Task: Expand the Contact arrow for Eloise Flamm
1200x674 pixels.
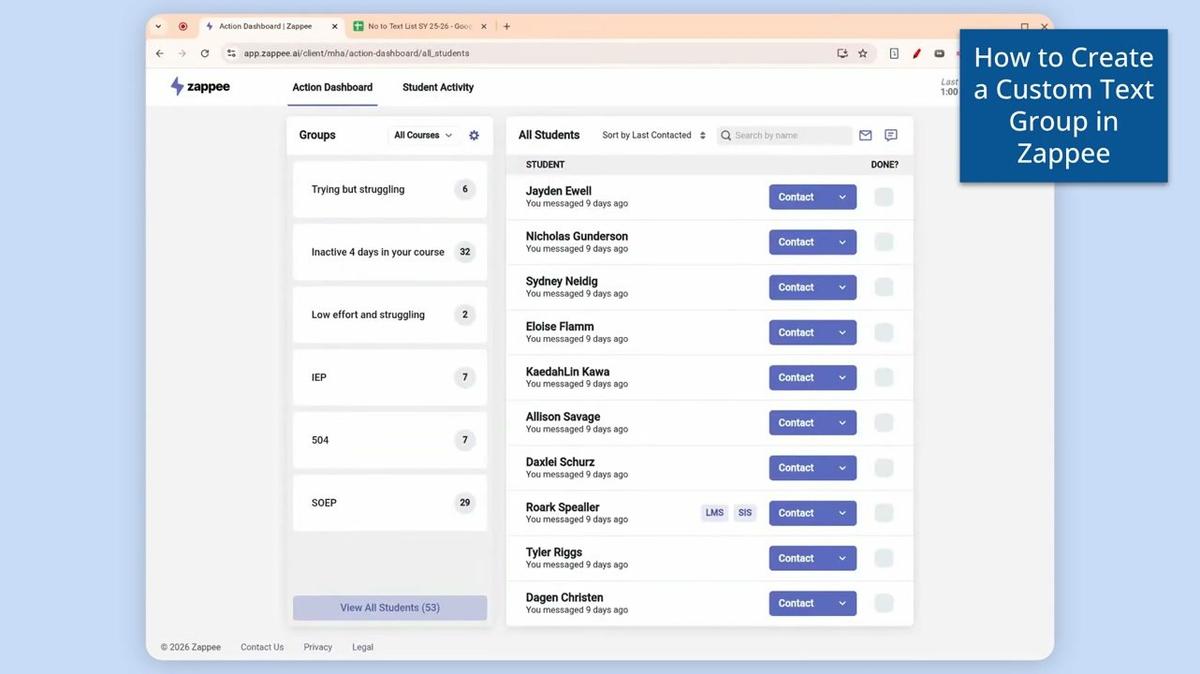Action: click(x=842, y=332)
